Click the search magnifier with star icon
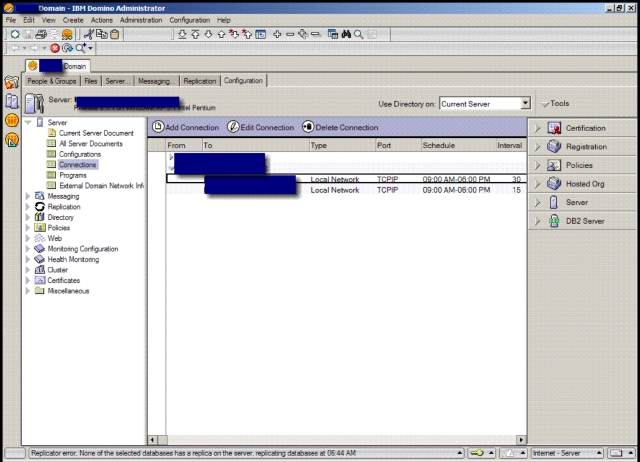This screenshot has height=462, width=640. pyautogui.click(x=81, y=48)
